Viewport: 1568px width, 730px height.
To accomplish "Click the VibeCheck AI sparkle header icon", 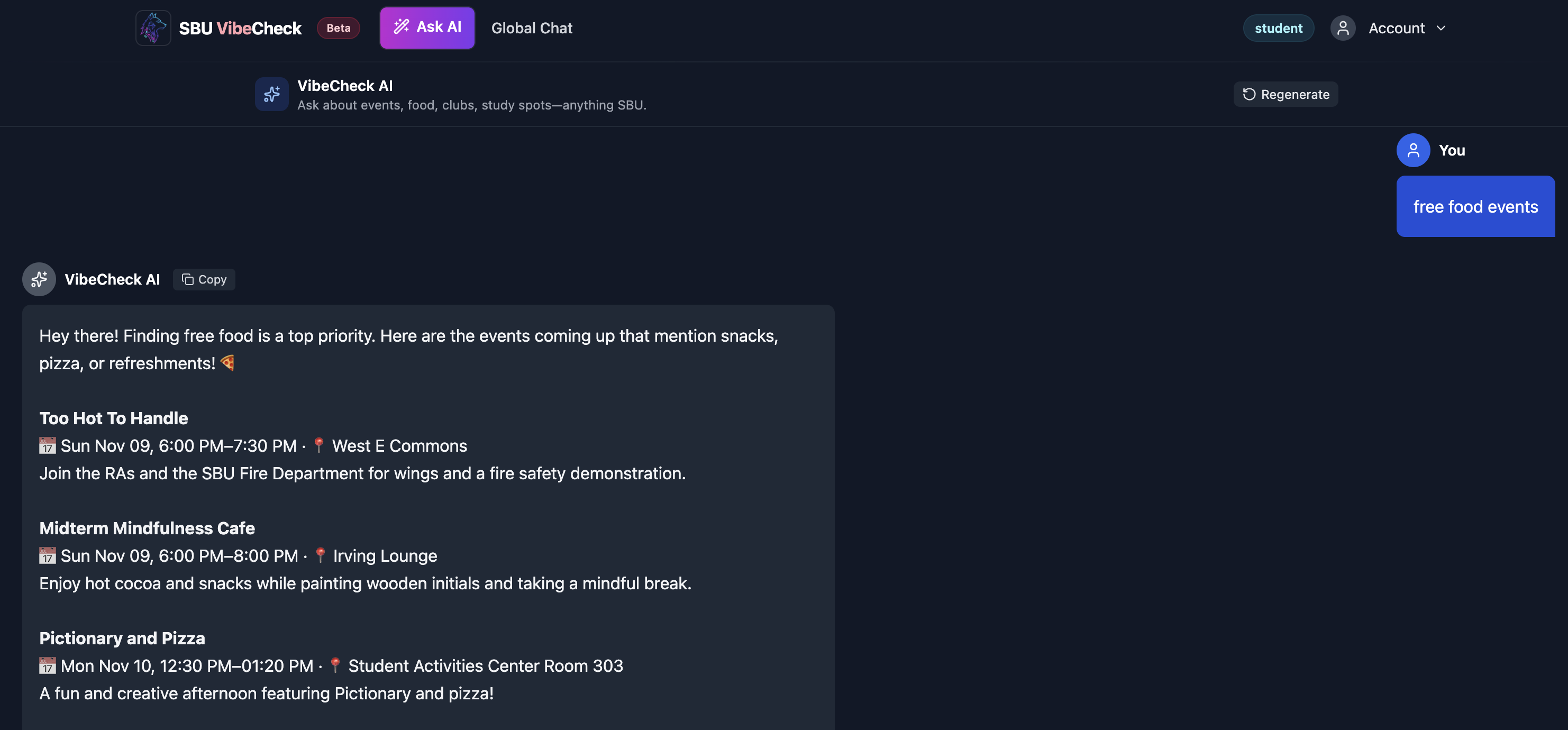I will 271,94.
